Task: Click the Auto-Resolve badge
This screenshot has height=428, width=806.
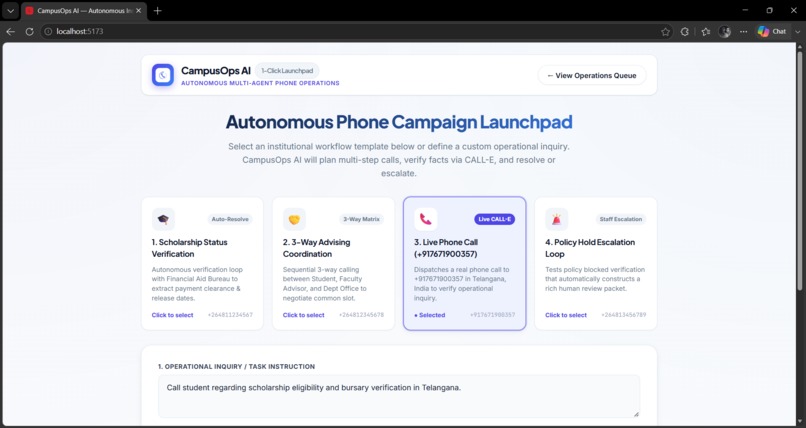Action: (230, 219)
